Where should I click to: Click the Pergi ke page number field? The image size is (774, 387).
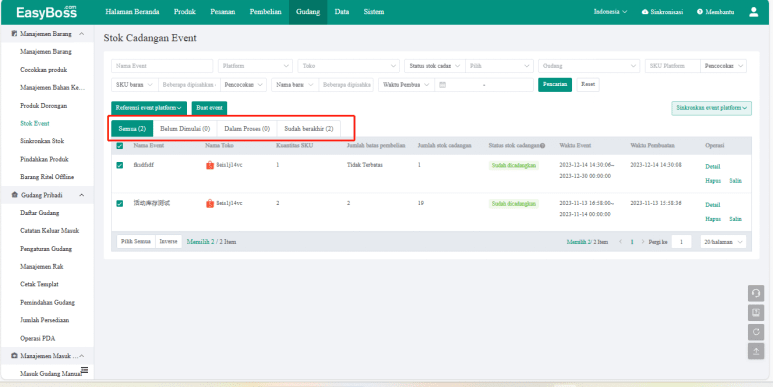click(x=681, y=242)
